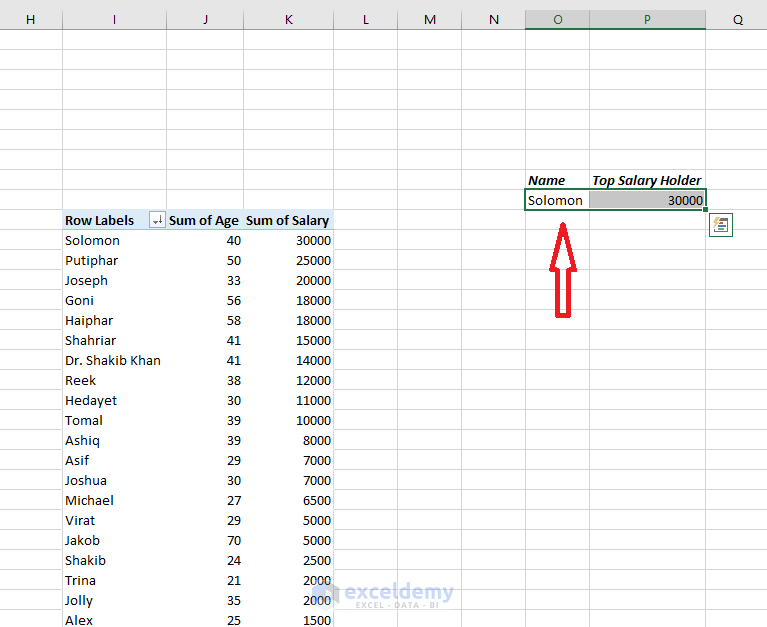767x627 pixels.
Task: Select the 'Hedayet' row label
Action: [114, 401]
